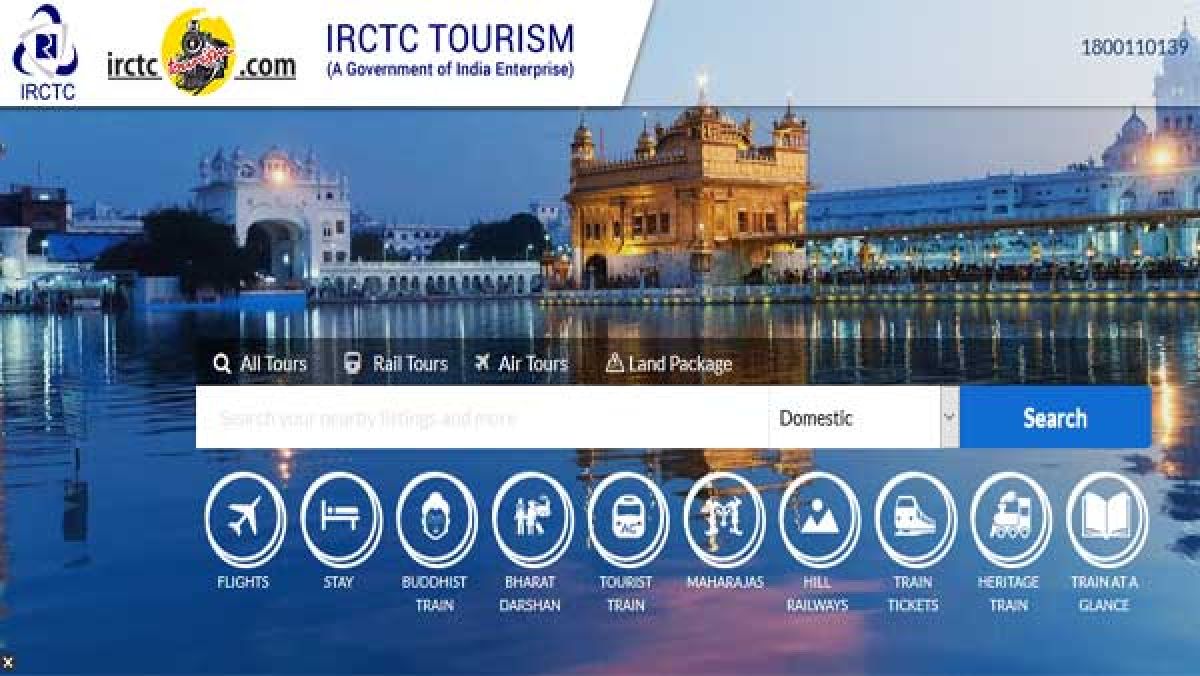
Task: Open Bharat Darshan icon
Action: click(x=532, y=519)
